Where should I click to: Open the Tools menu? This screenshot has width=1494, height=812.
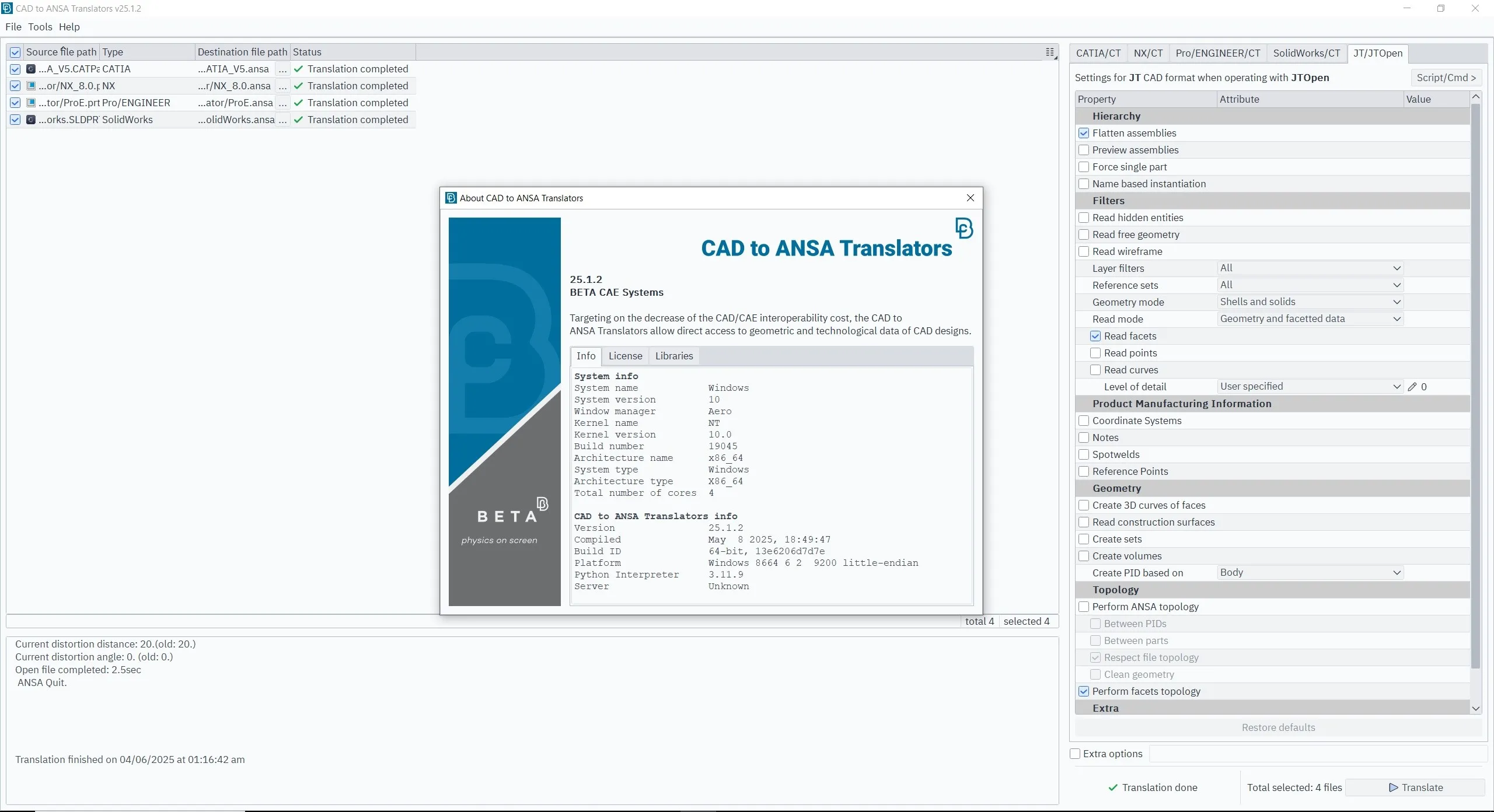tap(40, 27)
